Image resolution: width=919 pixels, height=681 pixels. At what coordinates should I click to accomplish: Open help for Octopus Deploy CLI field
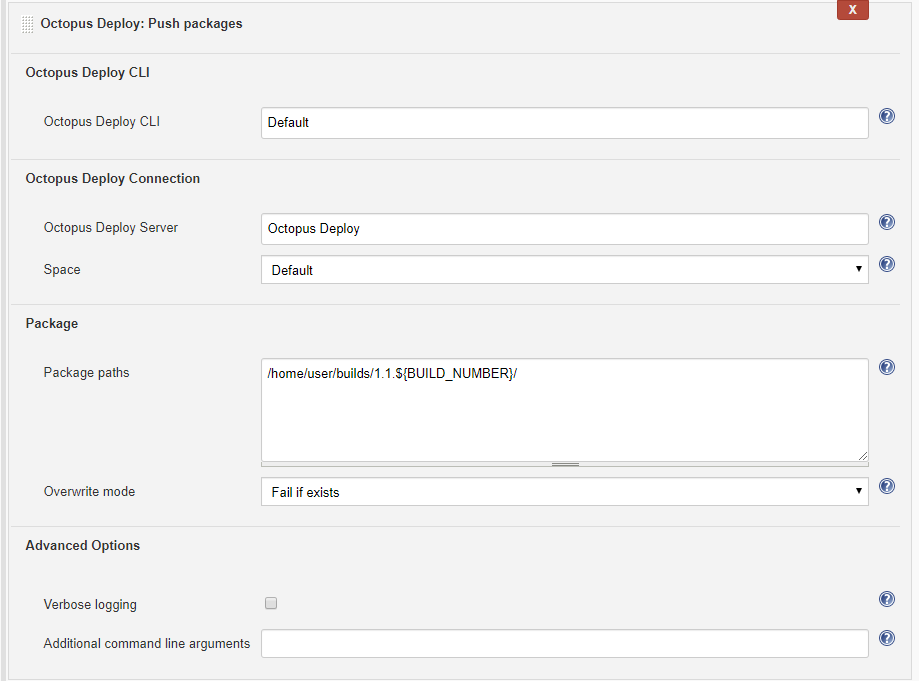(886, 116)
